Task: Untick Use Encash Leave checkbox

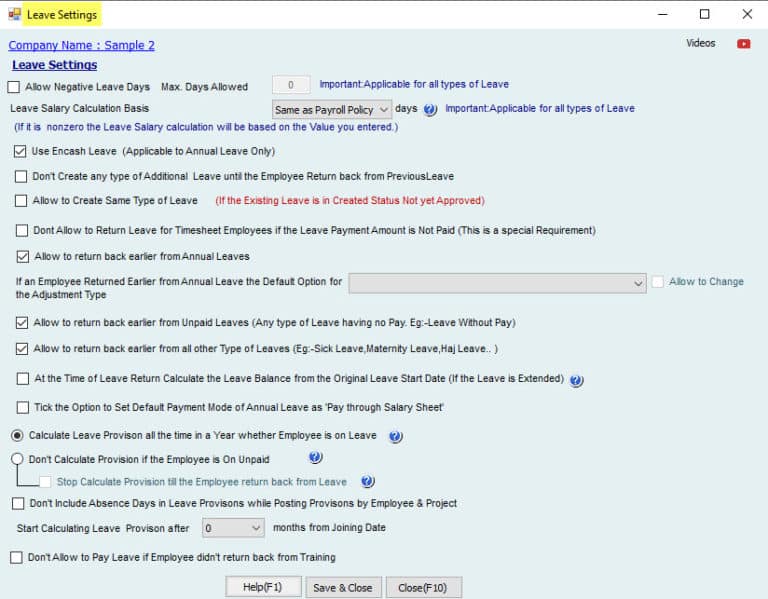Action: click(20, 151)
